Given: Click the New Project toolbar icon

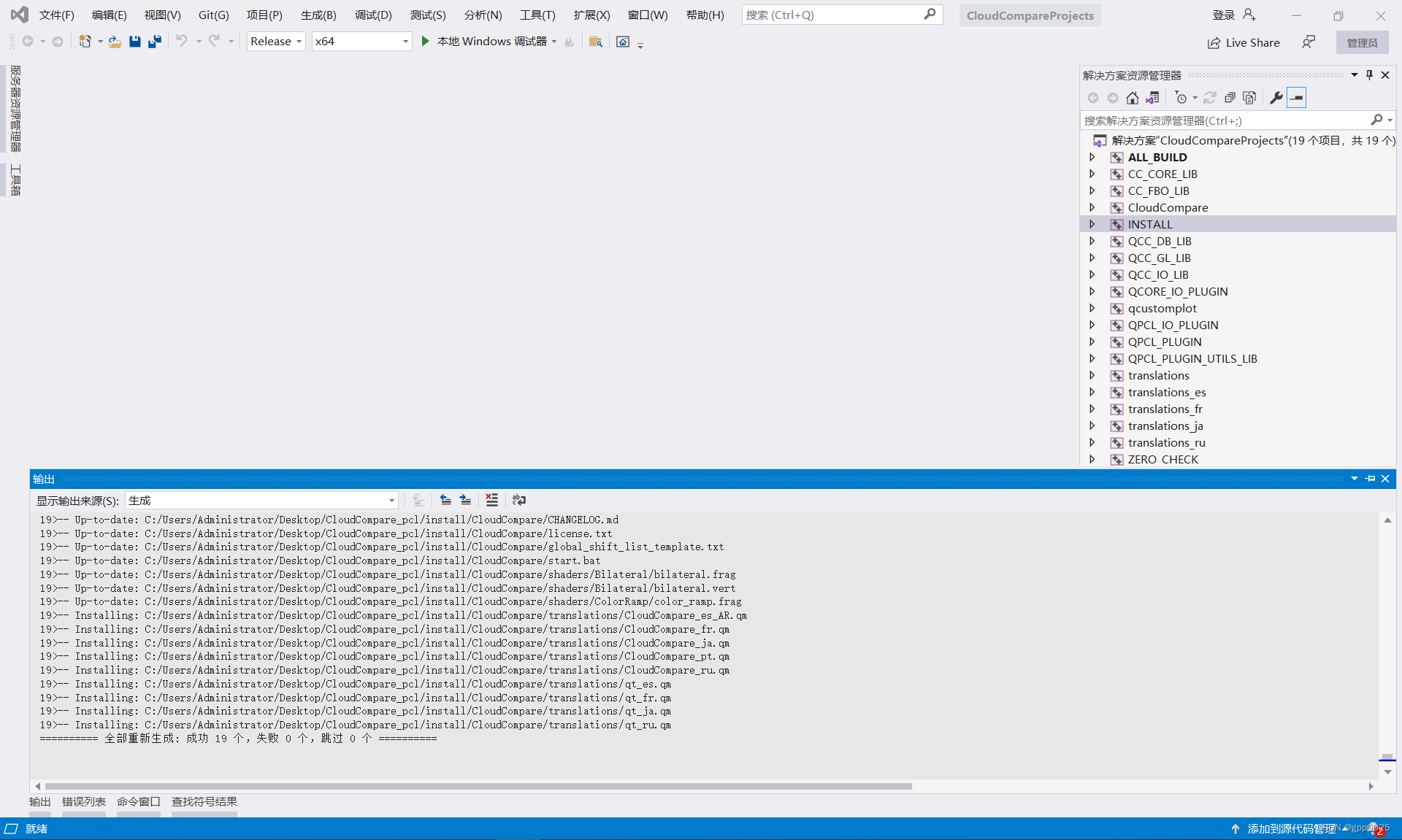Looking at the screenshot, I should coord(85,42).
